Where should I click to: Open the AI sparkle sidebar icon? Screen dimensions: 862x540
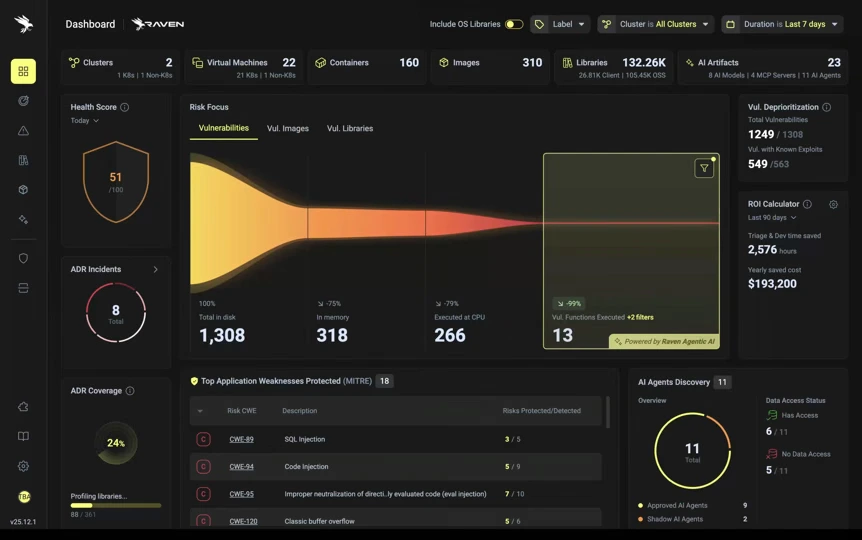coord(23,219)
